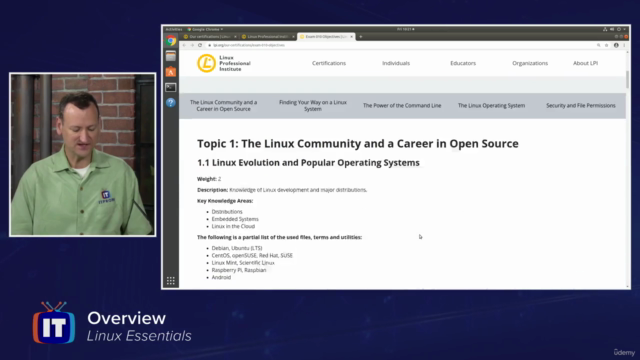Click the Linux Mint, Scientific Linux item

(243, 263)
